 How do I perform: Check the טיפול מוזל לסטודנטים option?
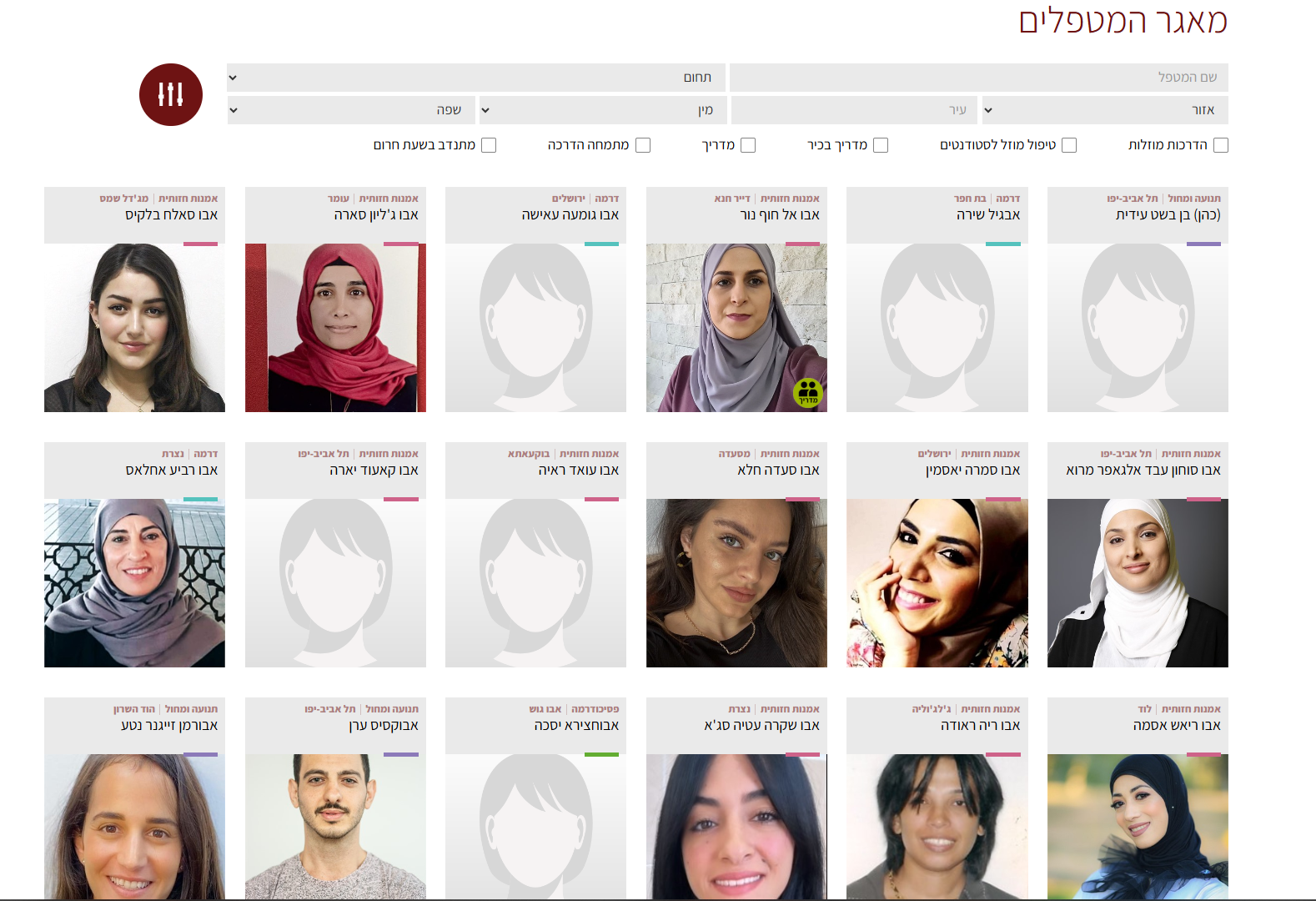coord(1069,145)
